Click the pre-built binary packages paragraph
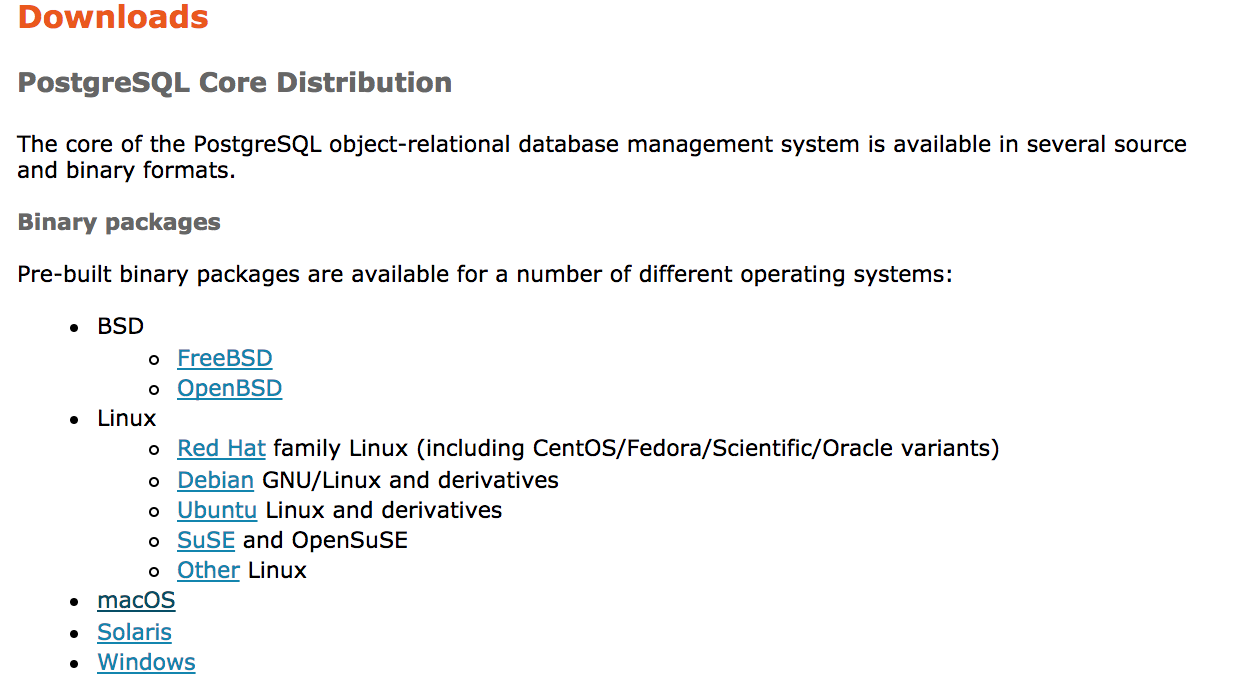 (484, 273)
